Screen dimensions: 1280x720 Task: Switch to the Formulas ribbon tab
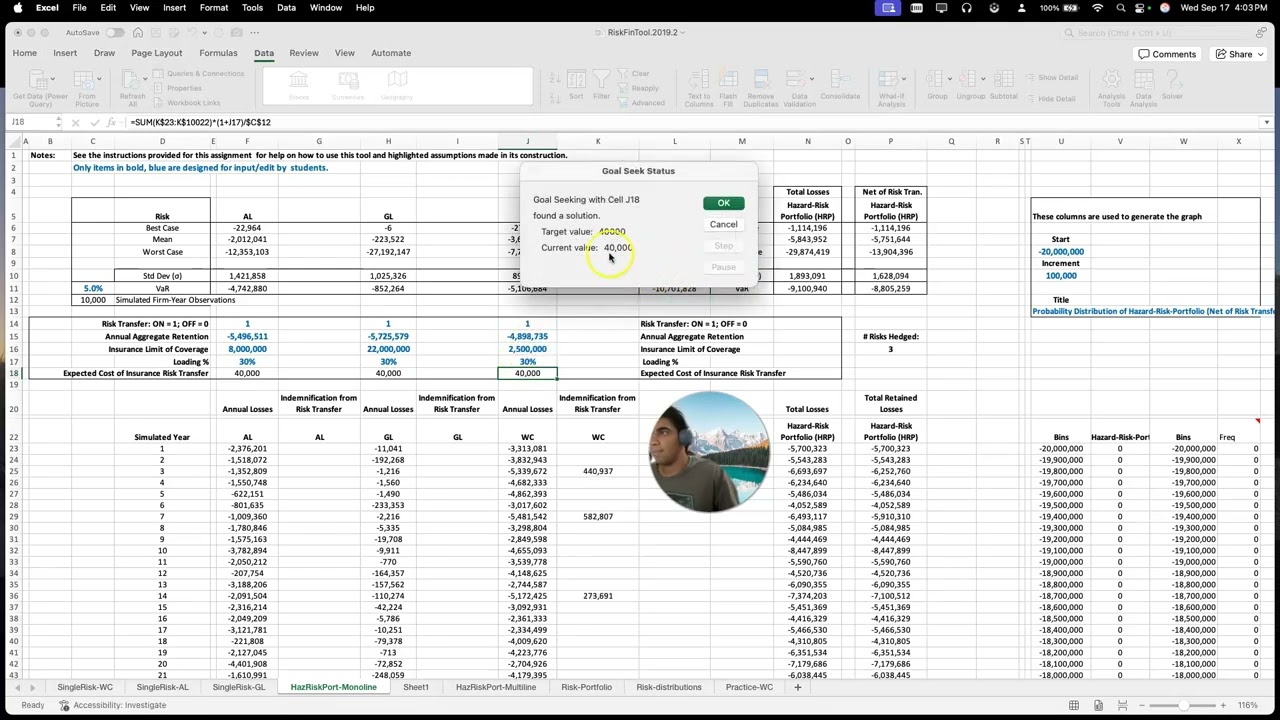pyautogui.click(x=218, y=53)
